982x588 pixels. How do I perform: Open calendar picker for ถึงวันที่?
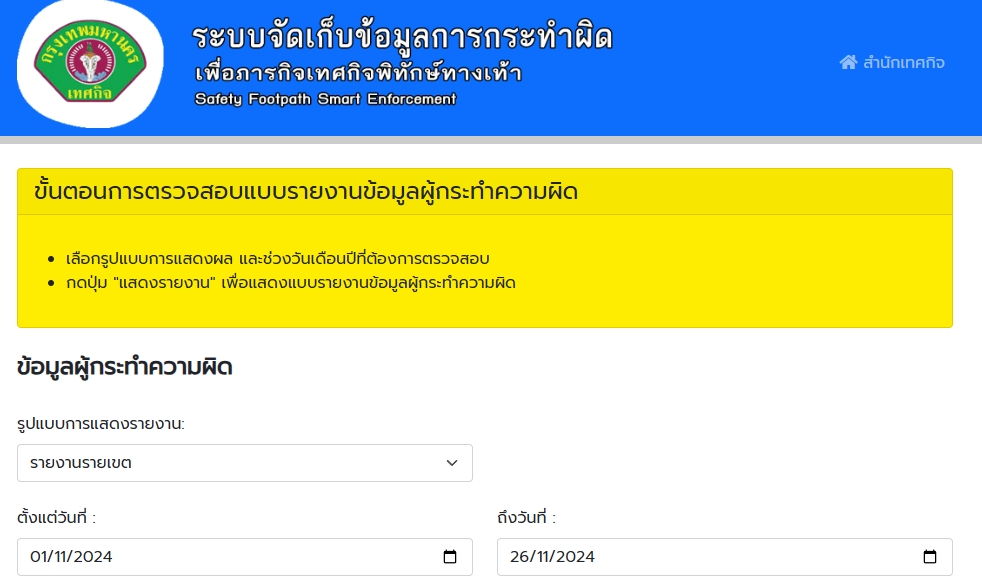(x=930, y=557)
